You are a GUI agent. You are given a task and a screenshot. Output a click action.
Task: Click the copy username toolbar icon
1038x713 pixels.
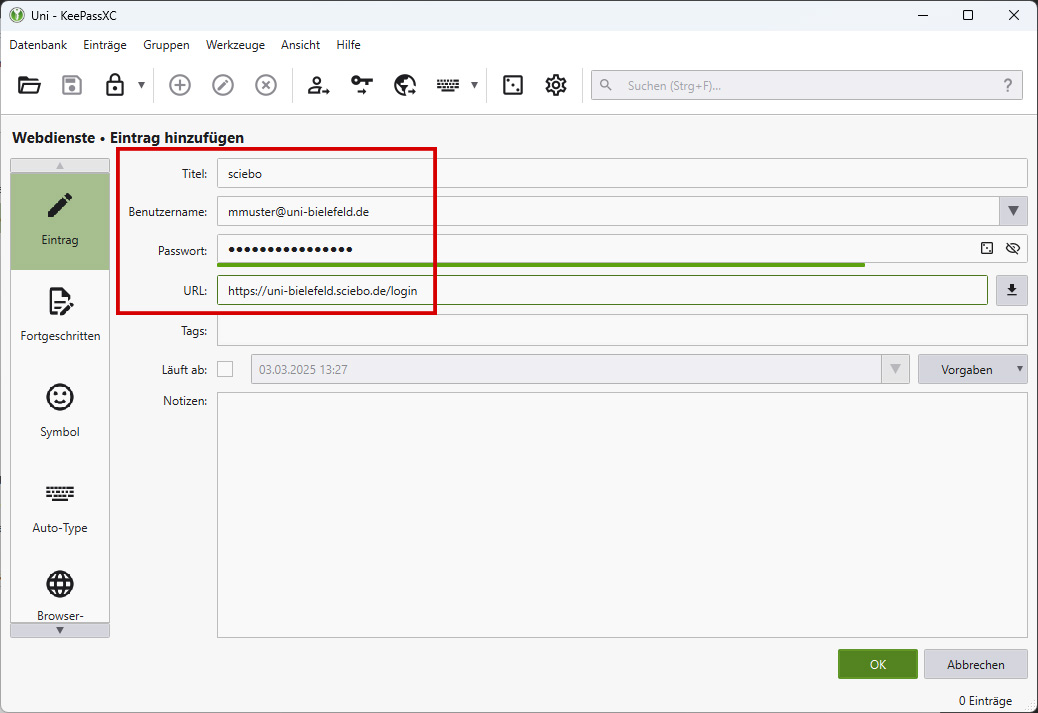(318, 85)
